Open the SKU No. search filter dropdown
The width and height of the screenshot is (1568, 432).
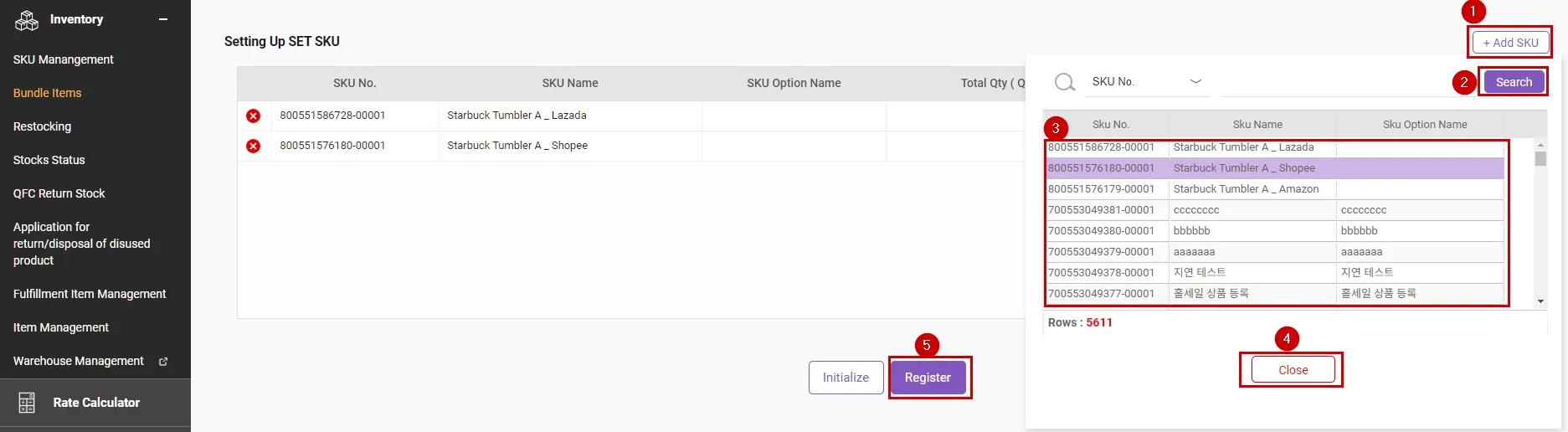coord(1146,82)
